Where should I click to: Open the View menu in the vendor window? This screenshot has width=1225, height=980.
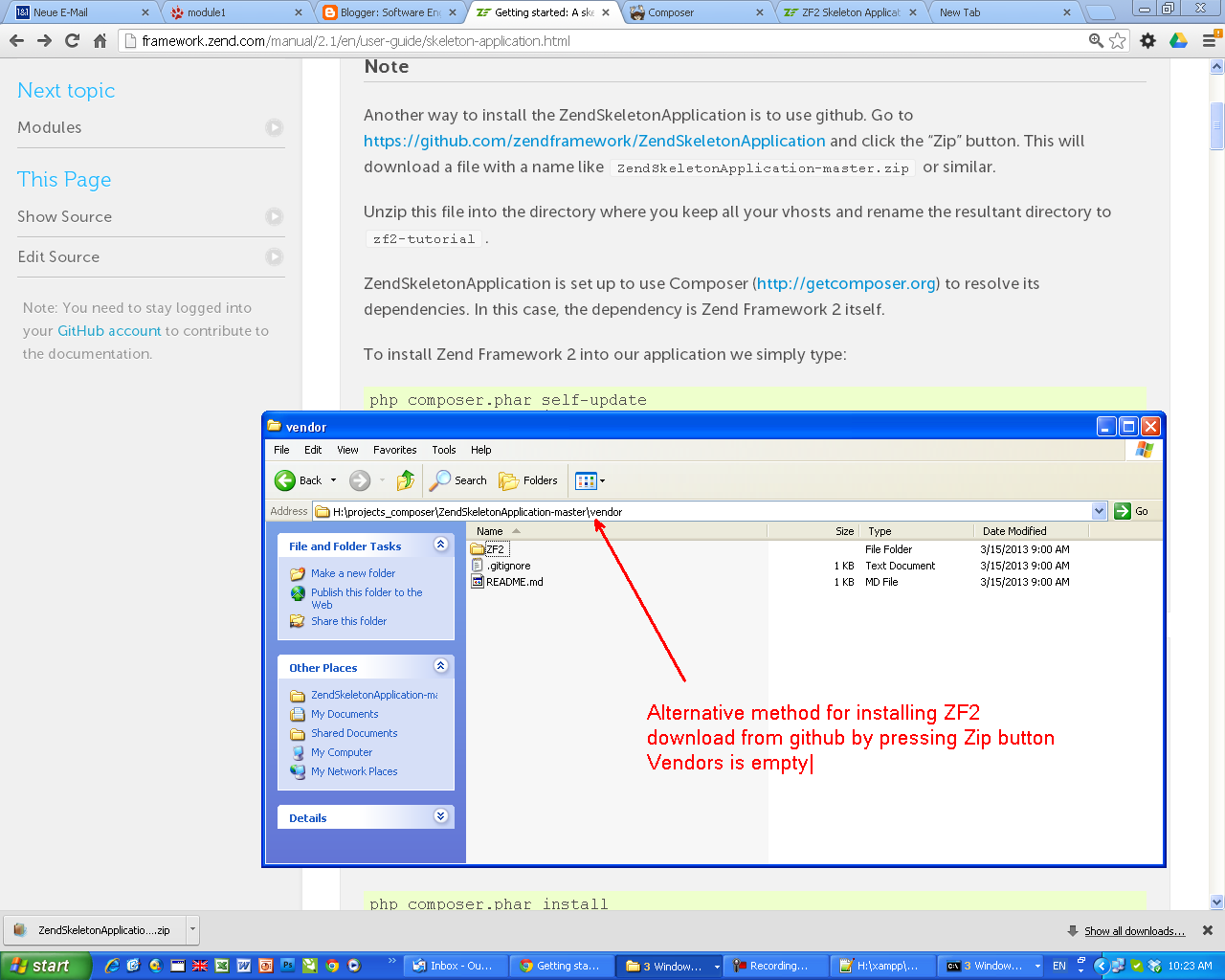[x=347, y=450]
